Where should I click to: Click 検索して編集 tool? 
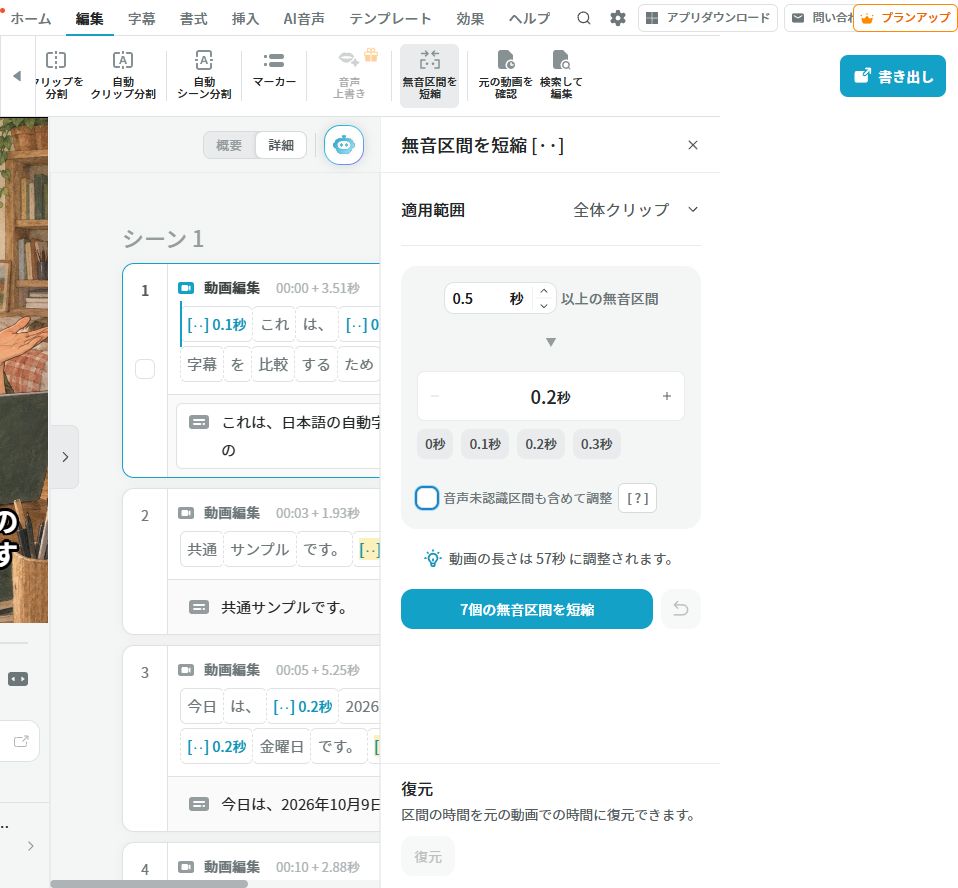pyautogui.click(x=561, y=76)
